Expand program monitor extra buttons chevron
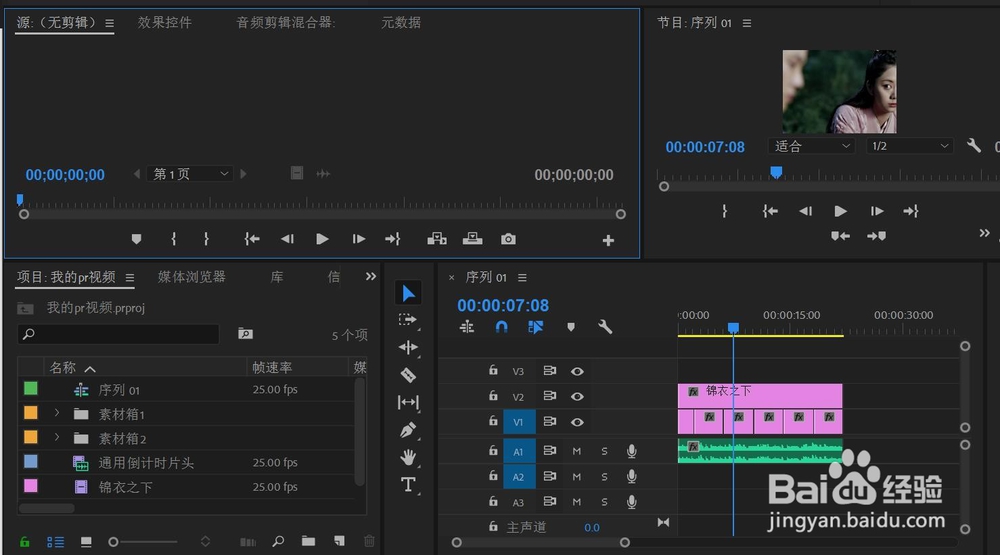The image size is (1000, 555). [985, 233]
